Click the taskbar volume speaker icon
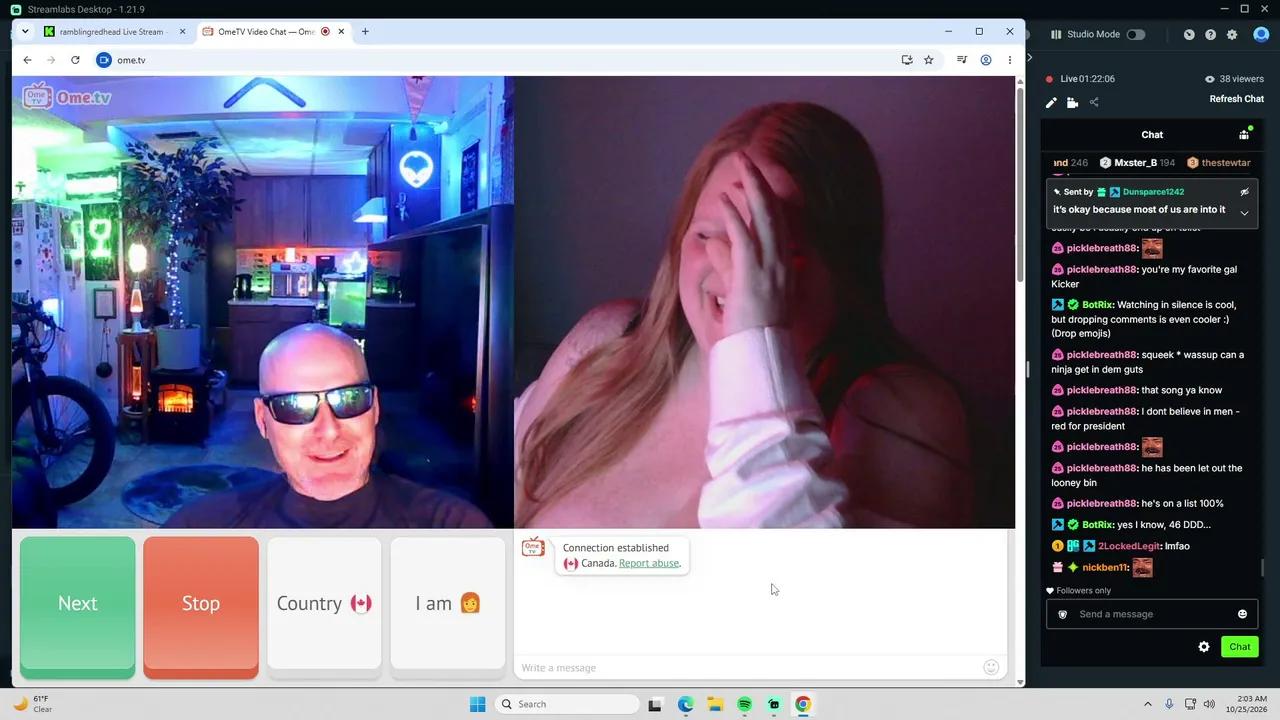The width and height of the screenshot is (1280, 720). (1209, 704)
